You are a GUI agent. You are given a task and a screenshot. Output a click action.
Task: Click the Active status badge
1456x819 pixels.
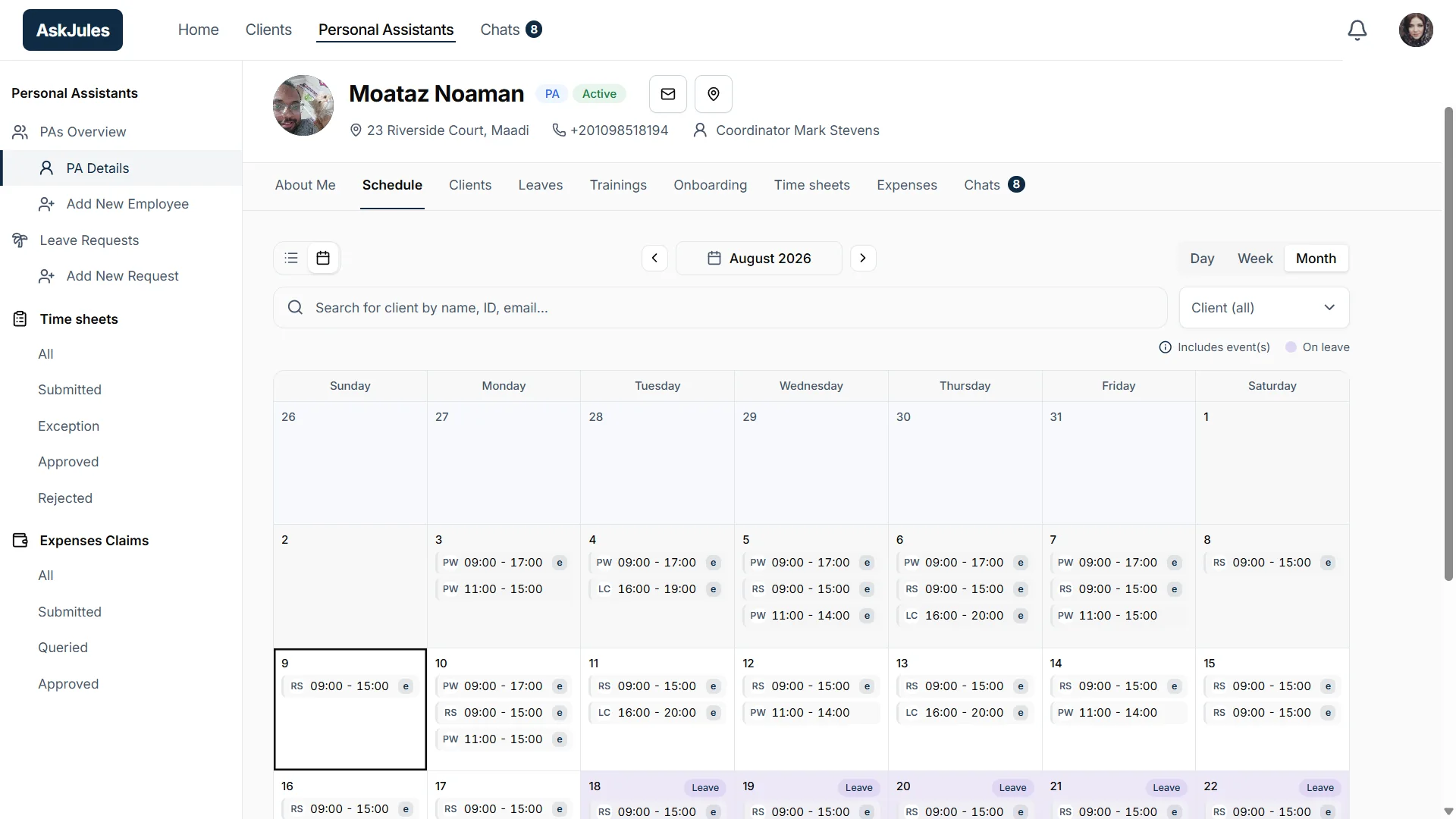point(599,94)
